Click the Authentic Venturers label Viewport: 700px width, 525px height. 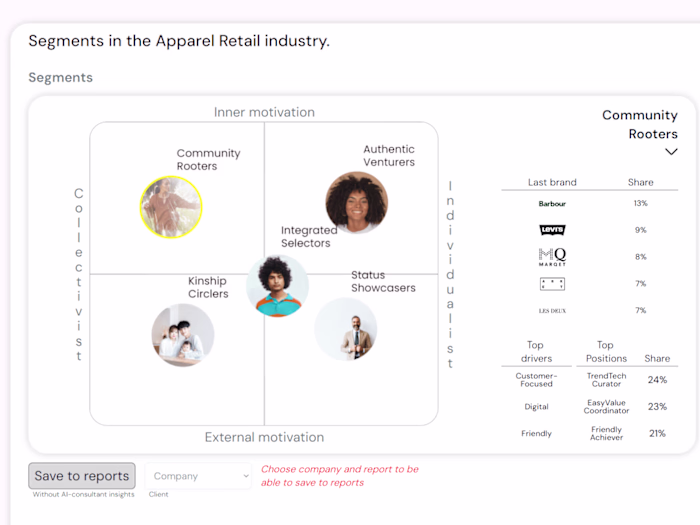[389, 156]
